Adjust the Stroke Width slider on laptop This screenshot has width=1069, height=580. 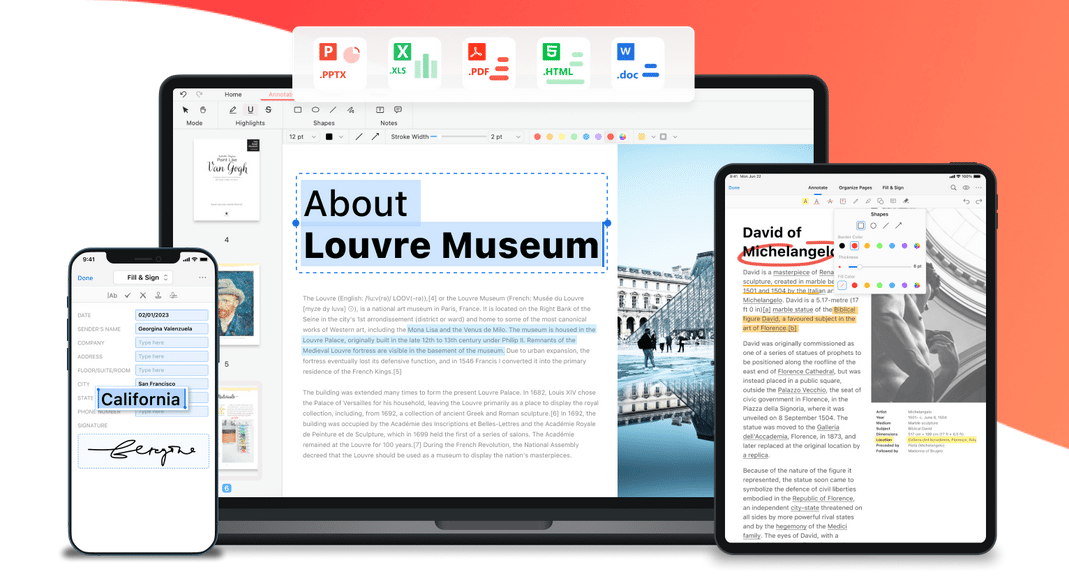click(x=458, y=137)
